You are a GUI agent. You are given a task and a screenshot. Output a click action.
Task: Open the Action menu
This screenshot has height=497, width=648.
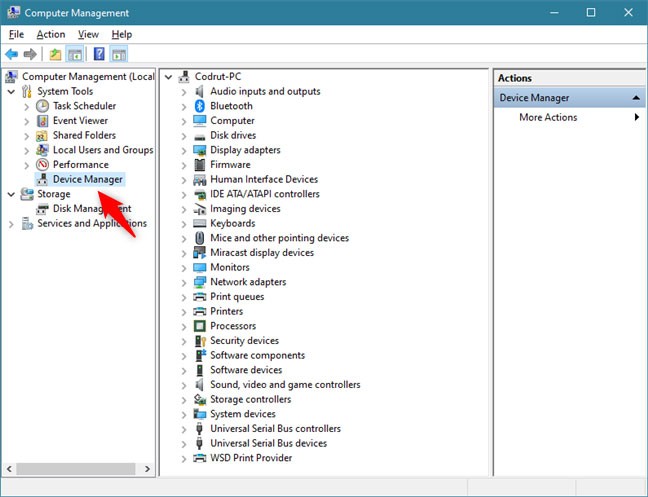tap(51, 34)
